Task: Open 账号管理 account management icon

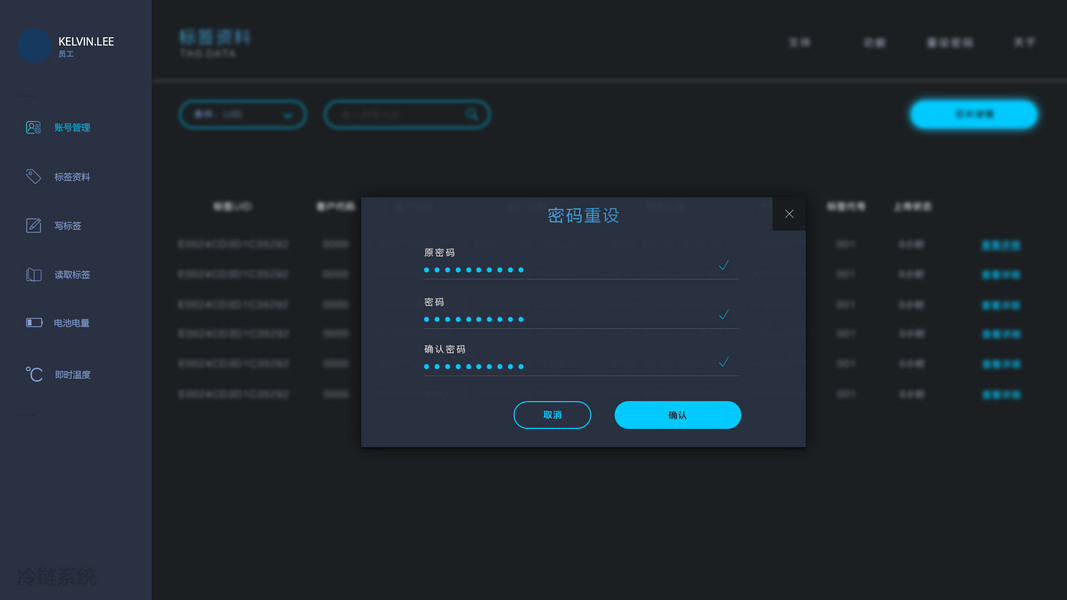Action: pos(33,127)
